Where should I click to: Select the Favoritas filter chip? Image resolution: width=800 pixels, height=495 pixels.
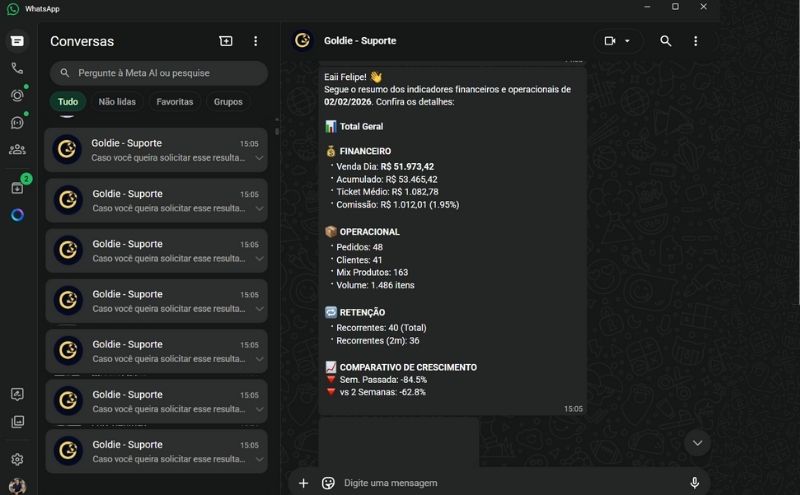(x=175, y=102)
